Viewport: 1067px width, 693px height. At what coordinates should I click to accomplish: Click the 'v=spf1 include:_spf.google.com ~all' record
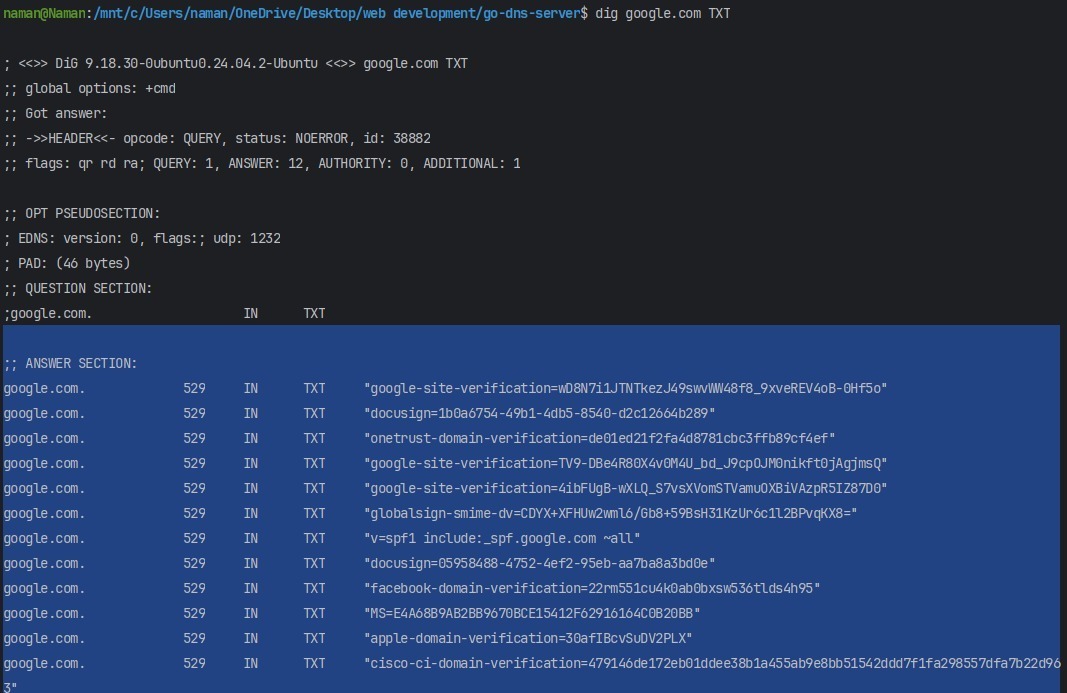(x=502, y=538)
